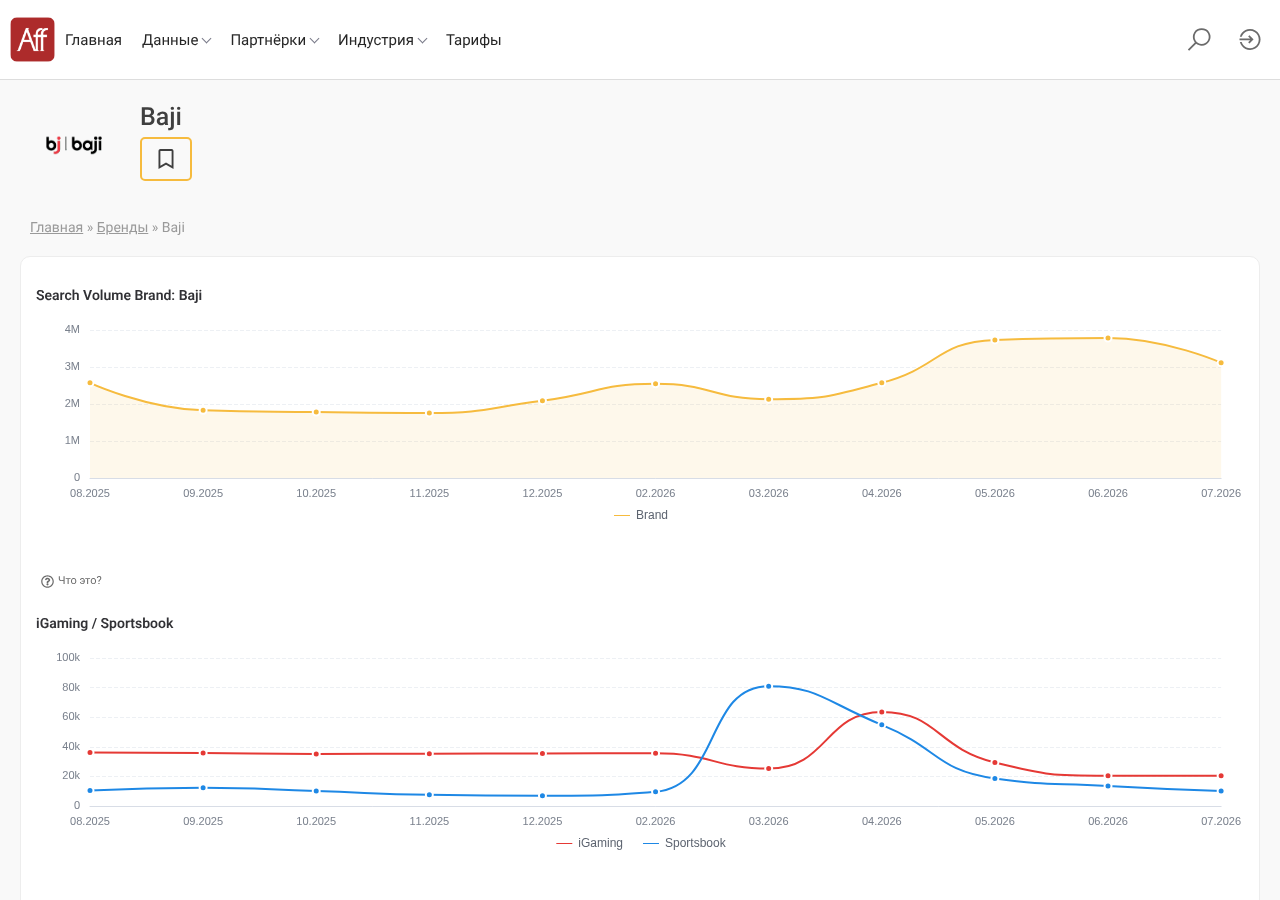The width and height of the screenshot is (1280, 900).
Task: Open the search magnifier icon
Action: click(1199, 39)
